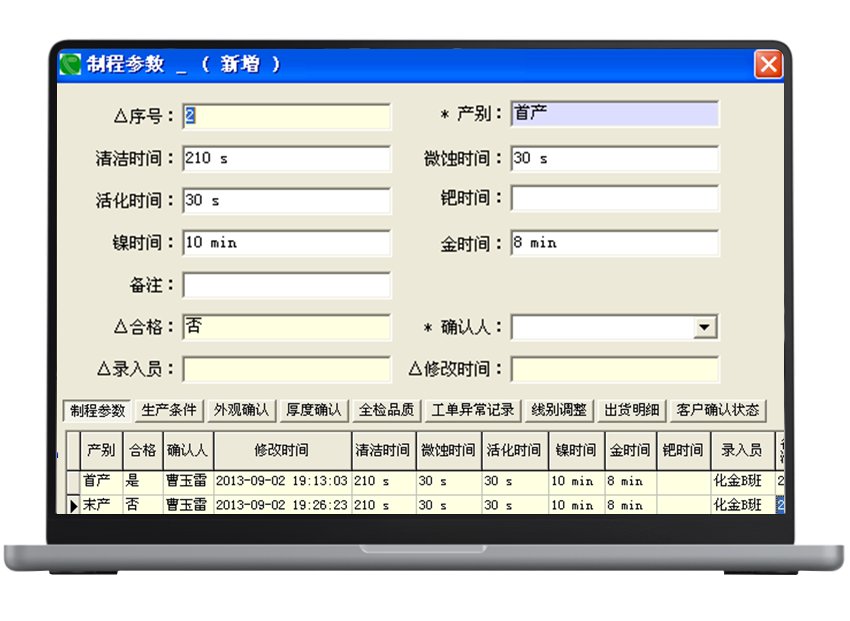Open the 外观确认 tab

click(241, 410)
